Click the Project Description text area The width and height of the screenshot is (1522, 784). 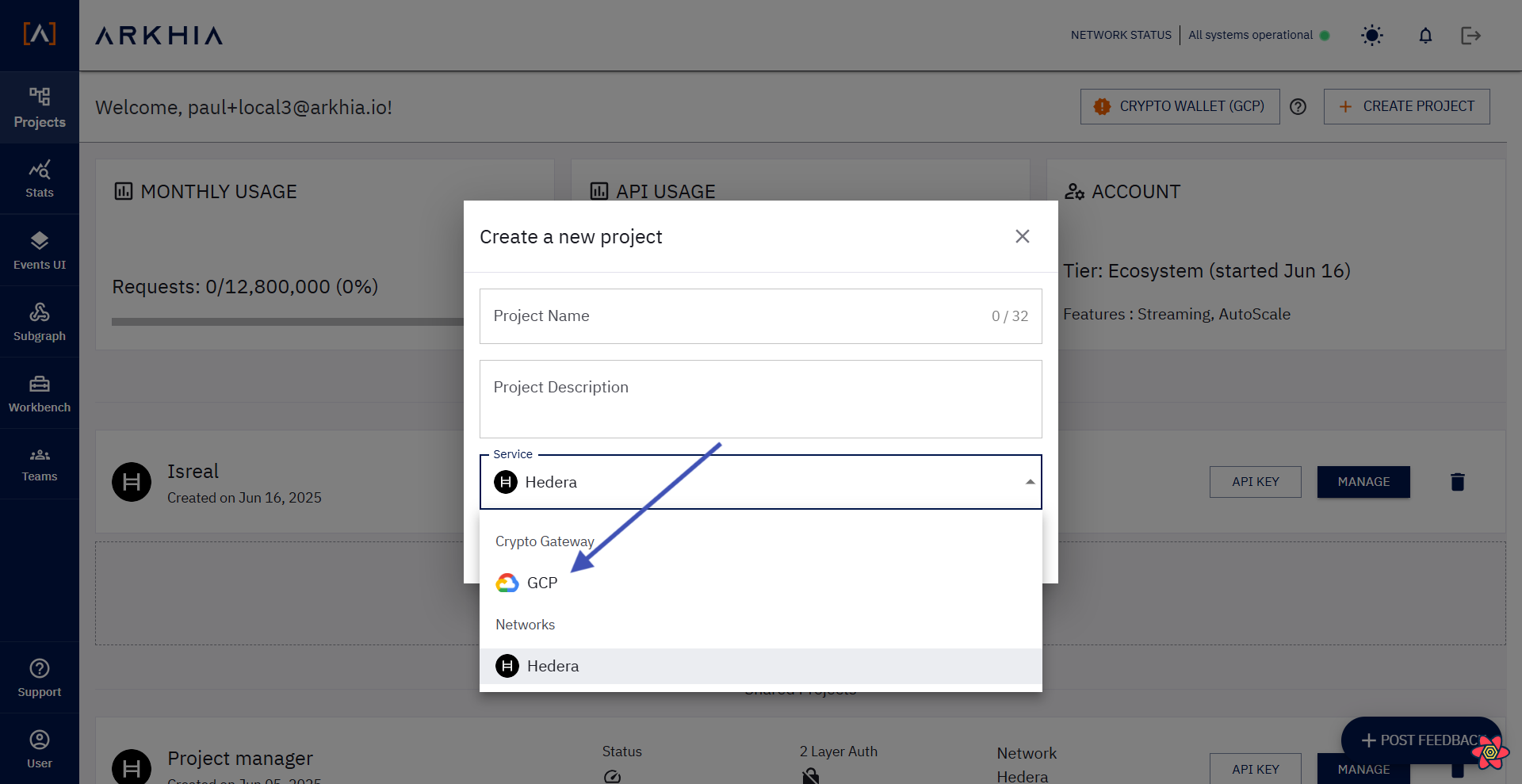(761, 399)
